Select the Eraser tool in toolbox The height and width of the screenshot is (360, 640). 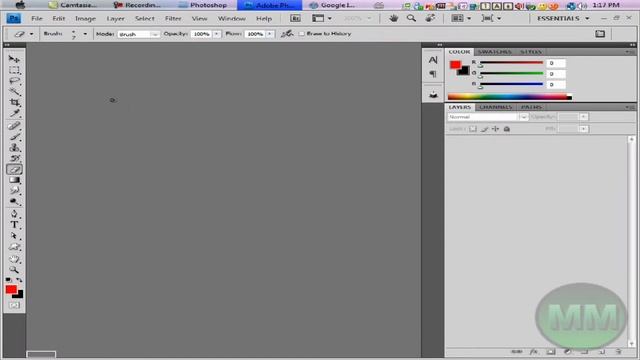tap(14, 169)
